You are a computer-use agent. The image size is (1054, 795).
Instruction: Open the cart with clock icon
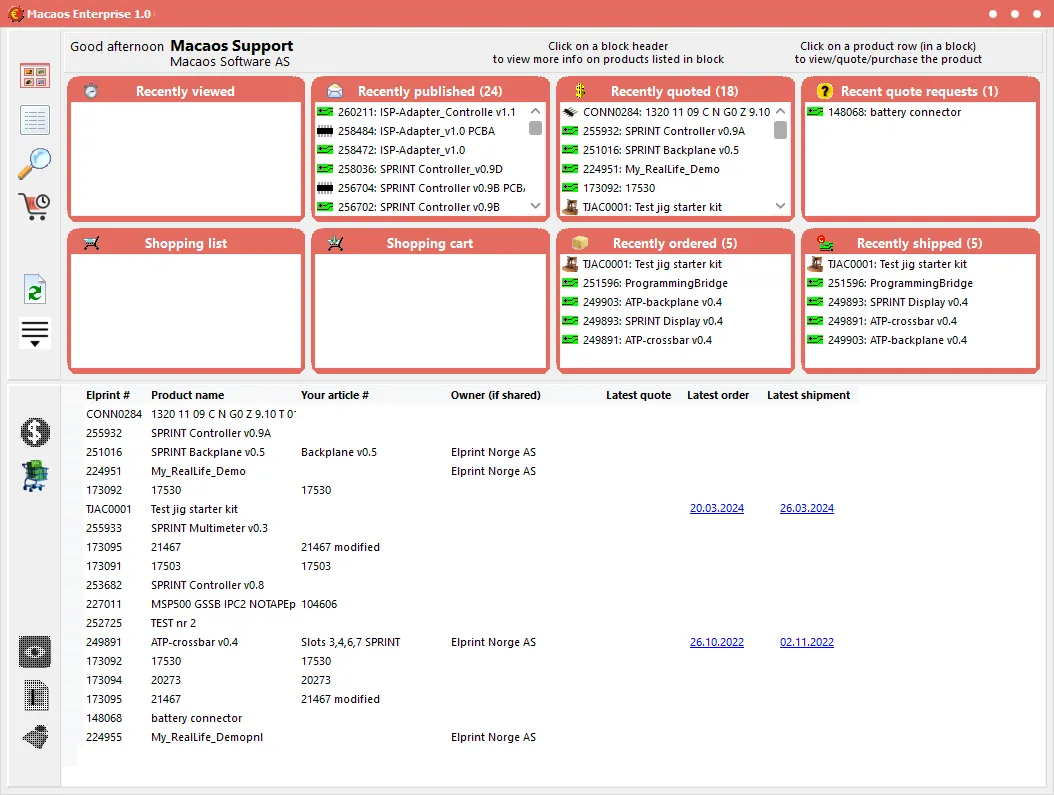[35, 206]
